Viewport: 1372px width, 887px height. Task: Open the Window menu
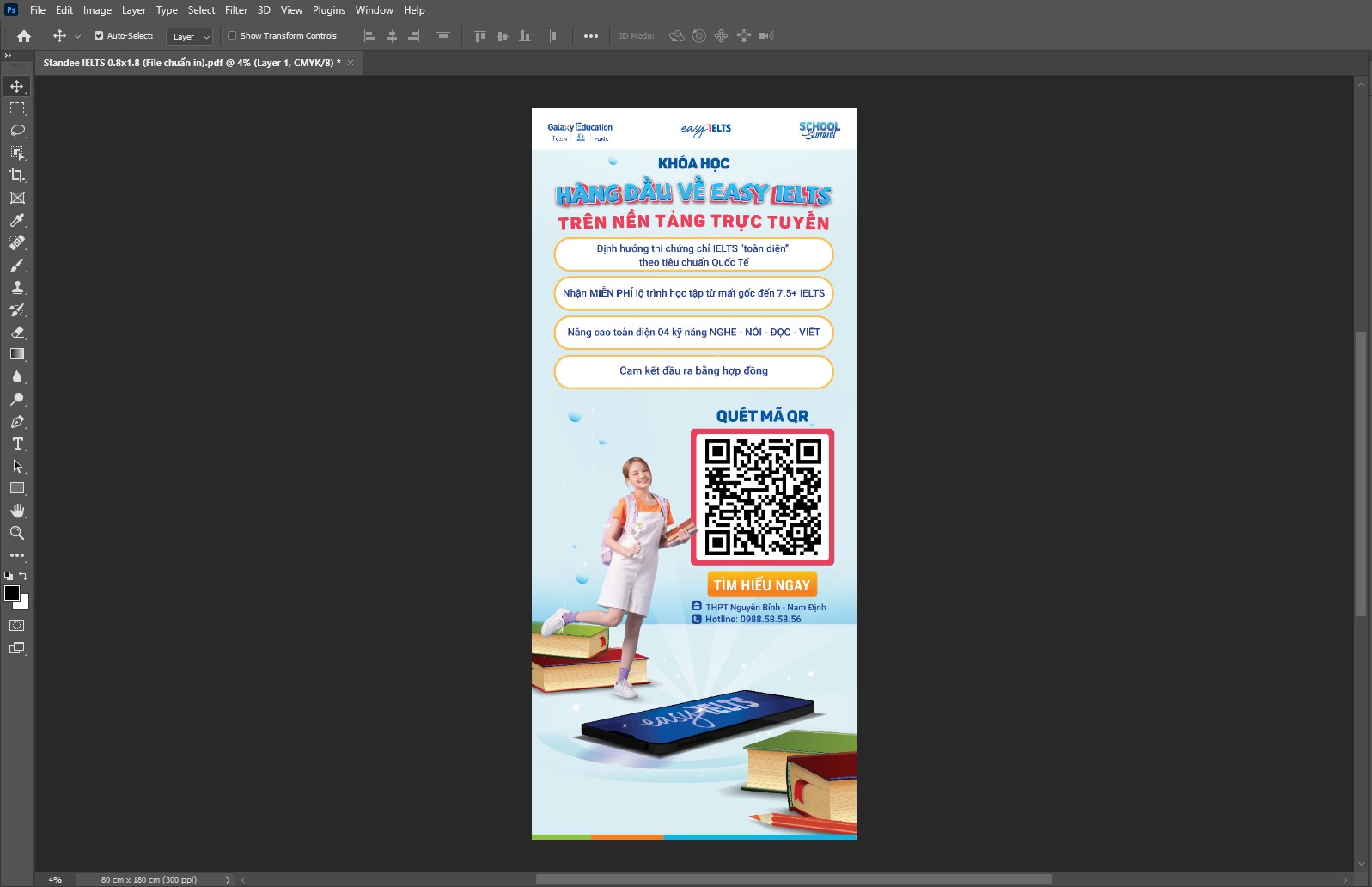point(375,10)
